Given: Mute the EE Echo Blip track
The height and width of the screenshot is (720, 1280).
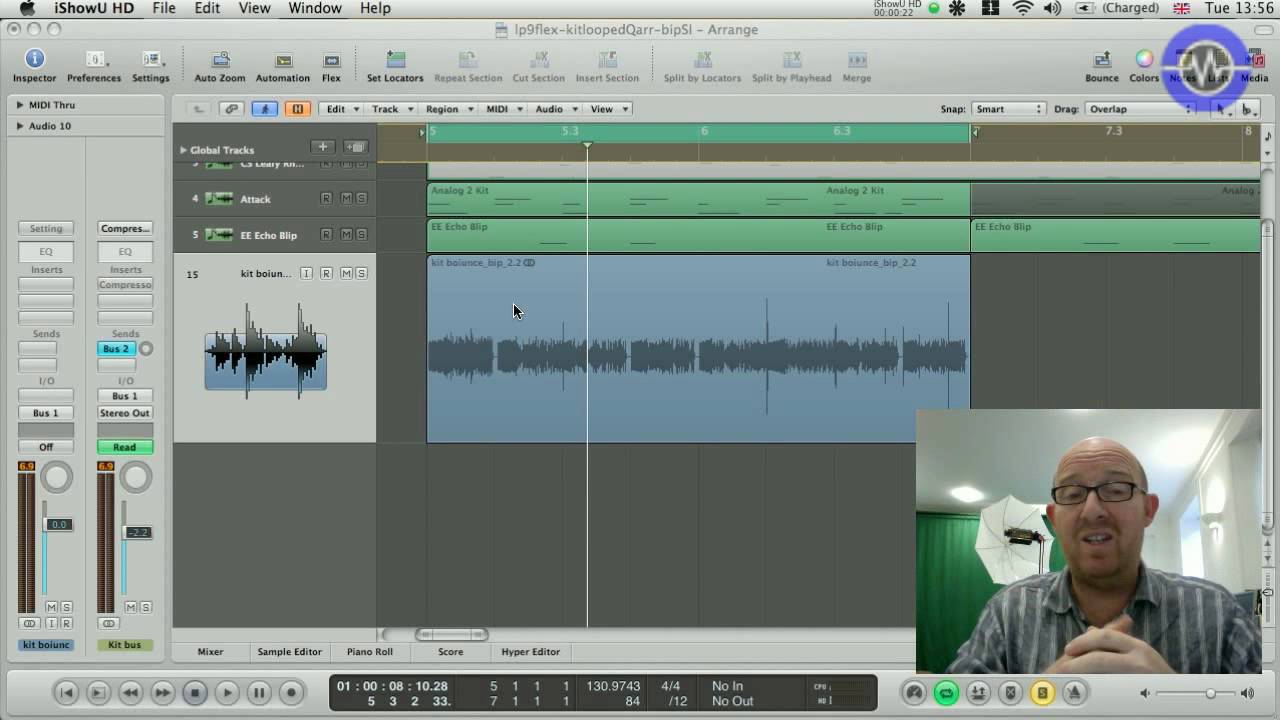Looking at the screenshot, I should pyautogui.click(x=346, y=234).
